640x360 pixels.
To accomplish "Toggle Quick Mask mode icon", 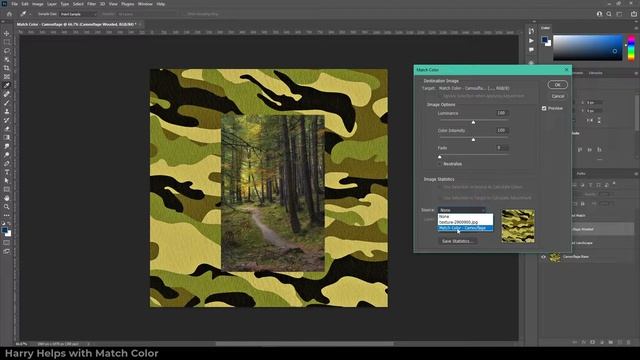I will point(7,242).
